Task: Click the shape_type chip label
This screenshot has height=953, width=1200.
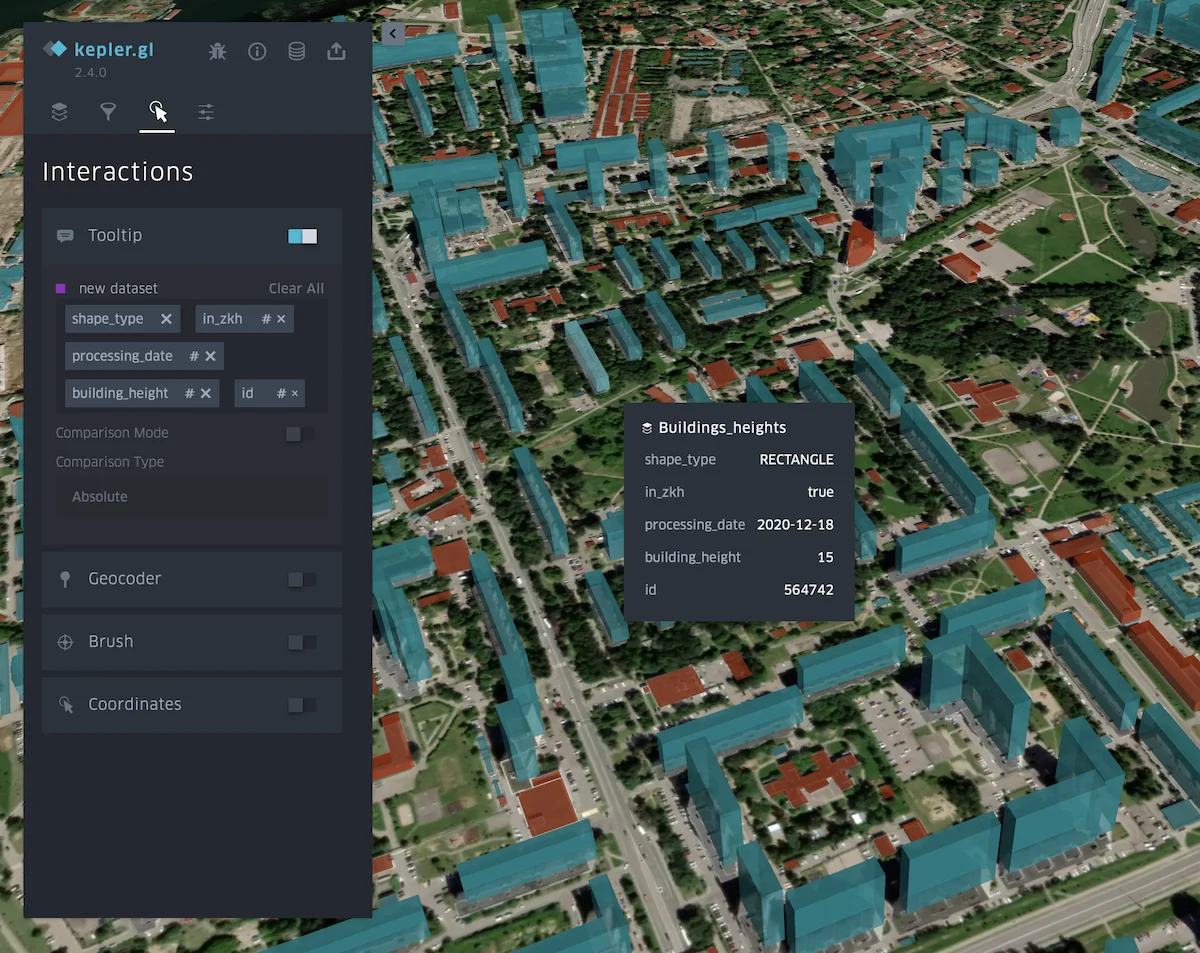Action: coord(108,319)
